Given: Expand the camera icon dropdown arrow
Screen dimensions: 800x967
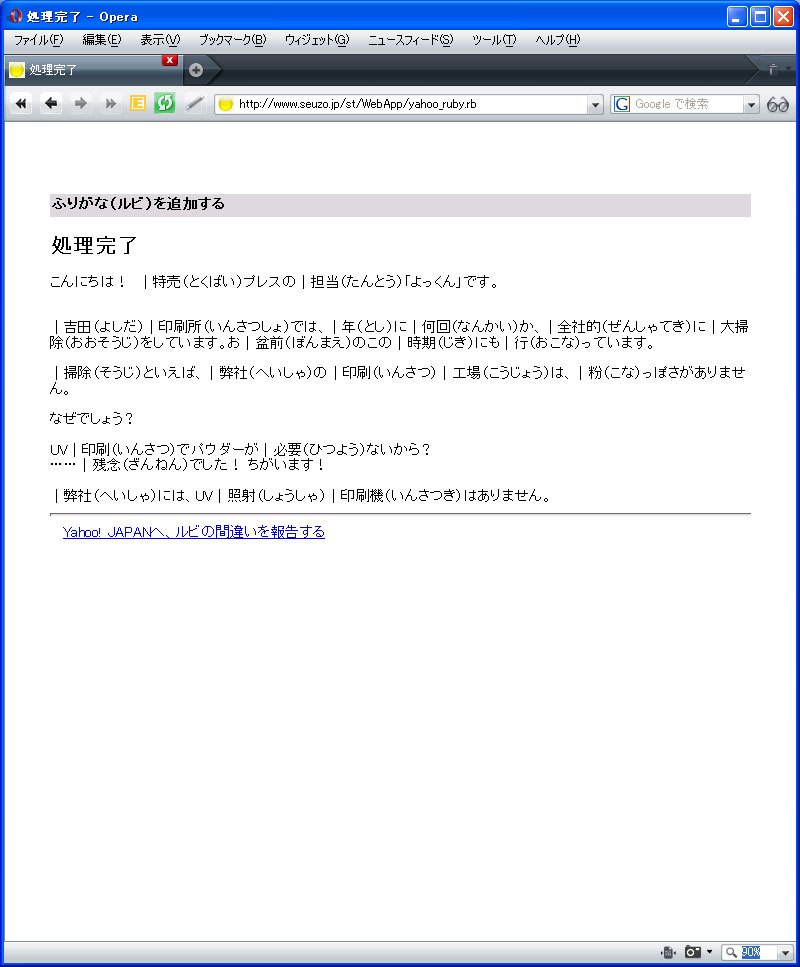Looking at the screenshot, I should pos(709,952).
